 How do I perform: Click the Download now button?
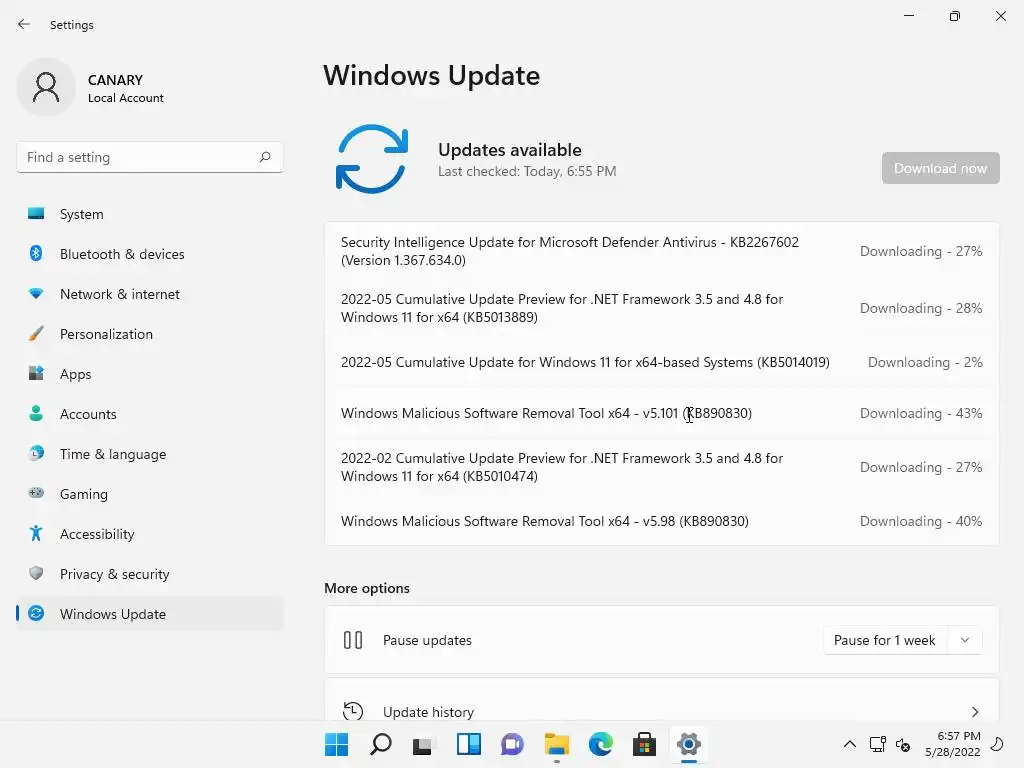click(940, 168)
